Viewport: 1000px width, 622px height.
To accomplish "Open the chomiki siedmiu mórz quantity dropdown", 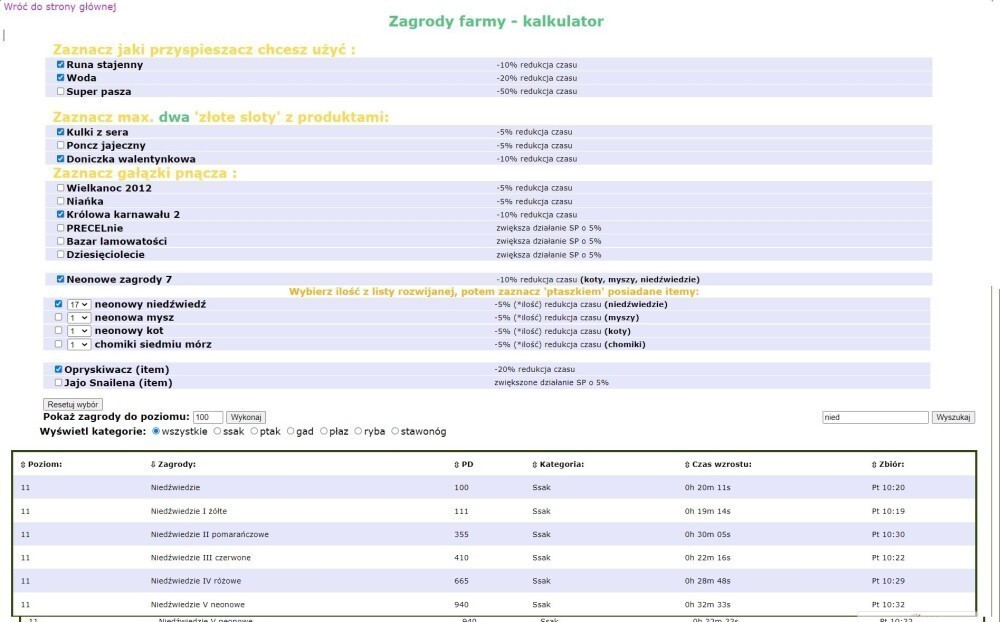I will (79, 344).
